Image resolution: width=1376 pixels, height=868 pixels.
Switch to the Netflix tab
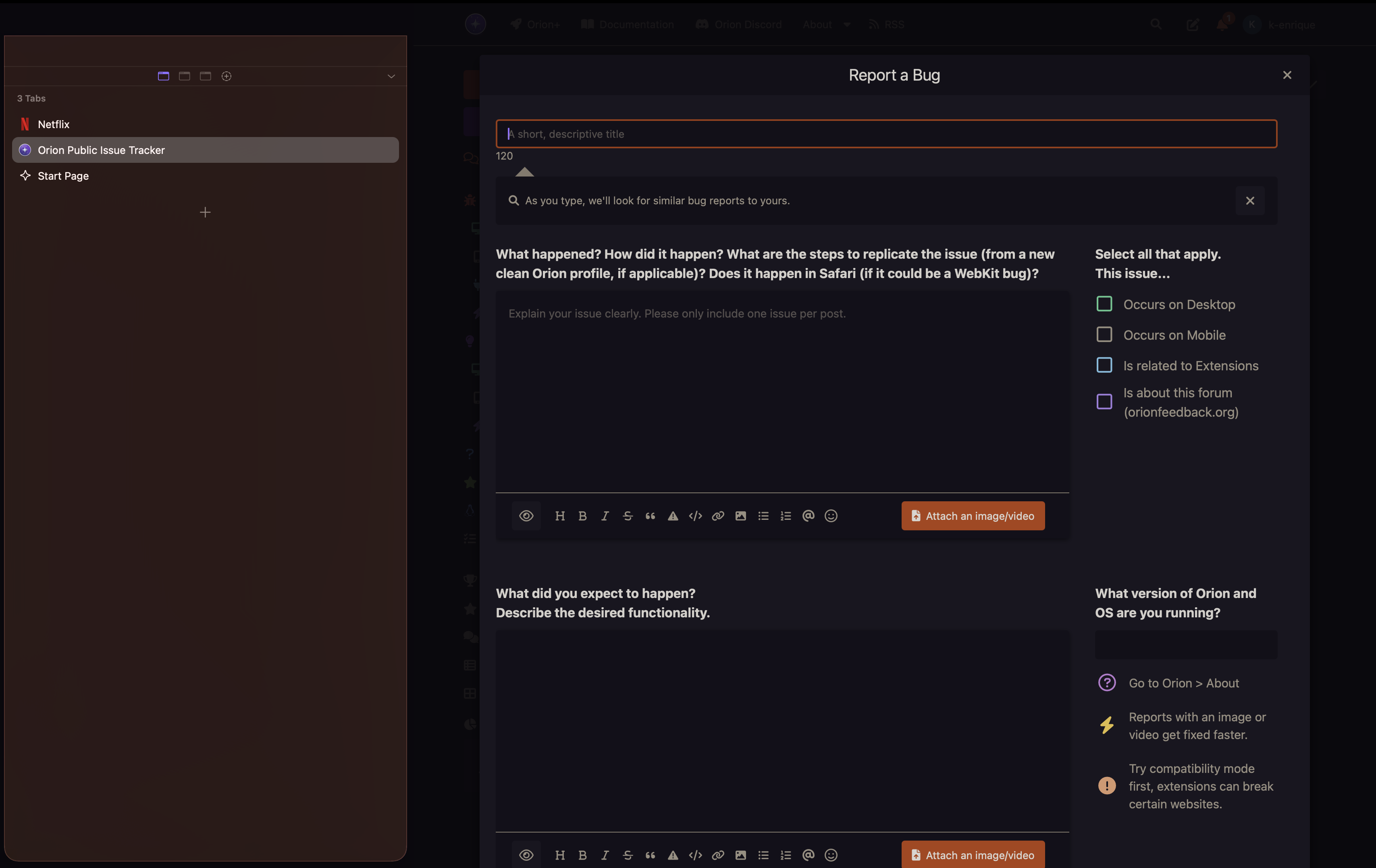[x=54, y=124]
